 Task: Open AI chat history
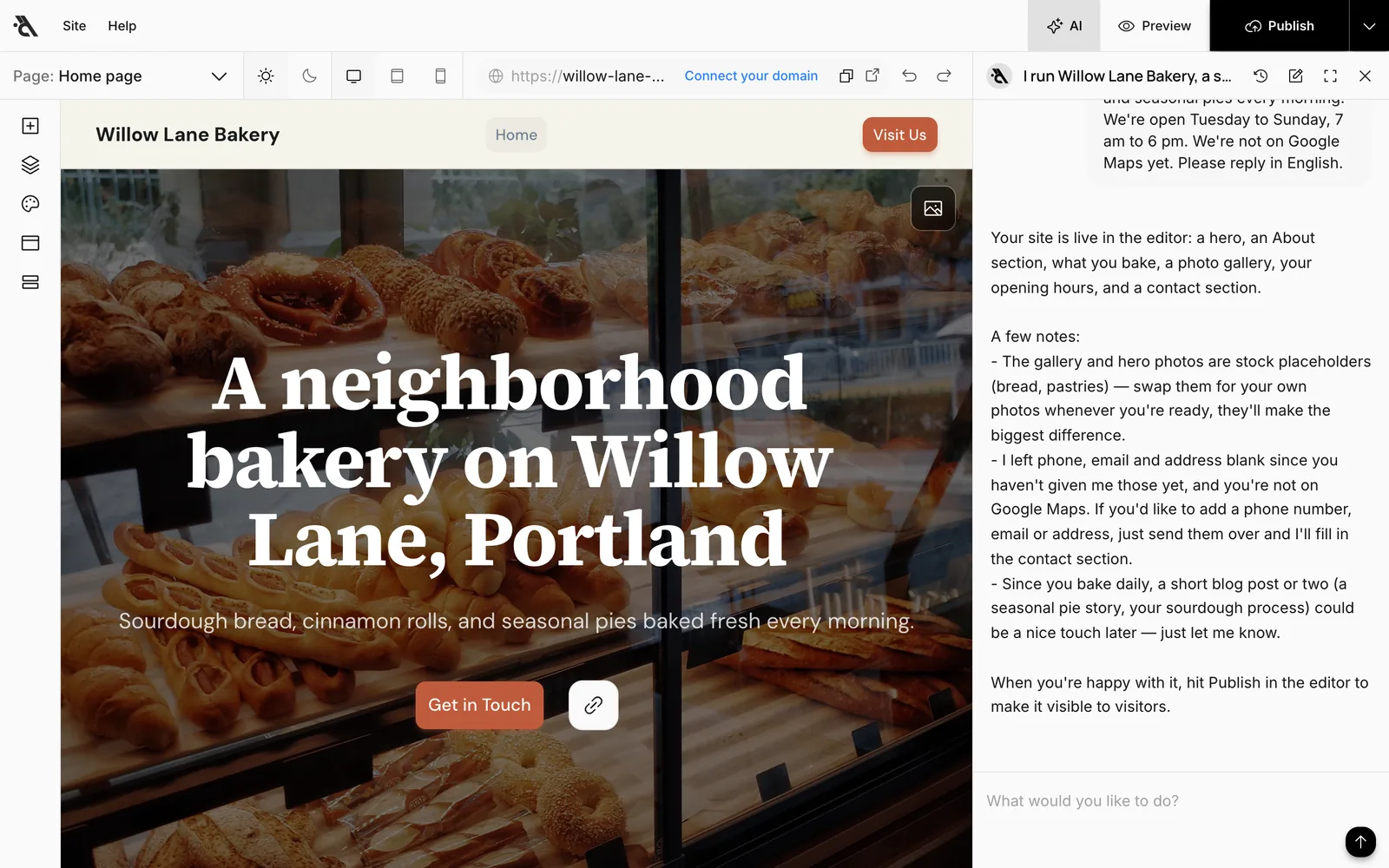[1261, 76]
